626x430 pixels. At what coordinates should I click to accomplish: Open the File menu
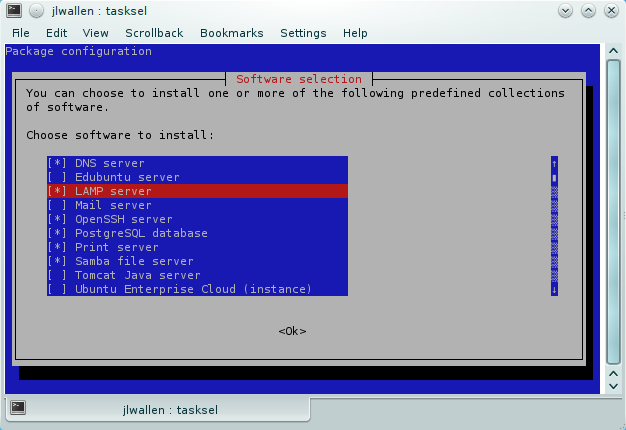tap(21, 33)
